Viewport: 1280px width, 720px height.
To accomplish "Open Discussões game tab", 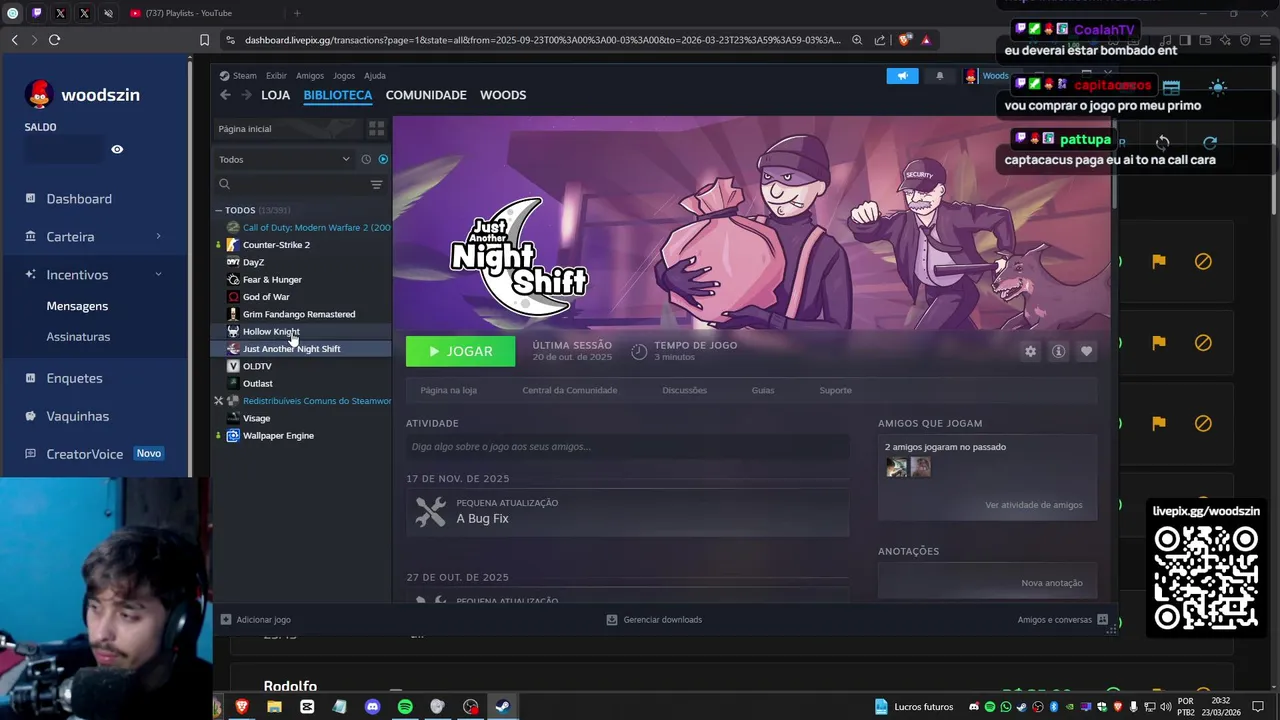I will [684, 391].
